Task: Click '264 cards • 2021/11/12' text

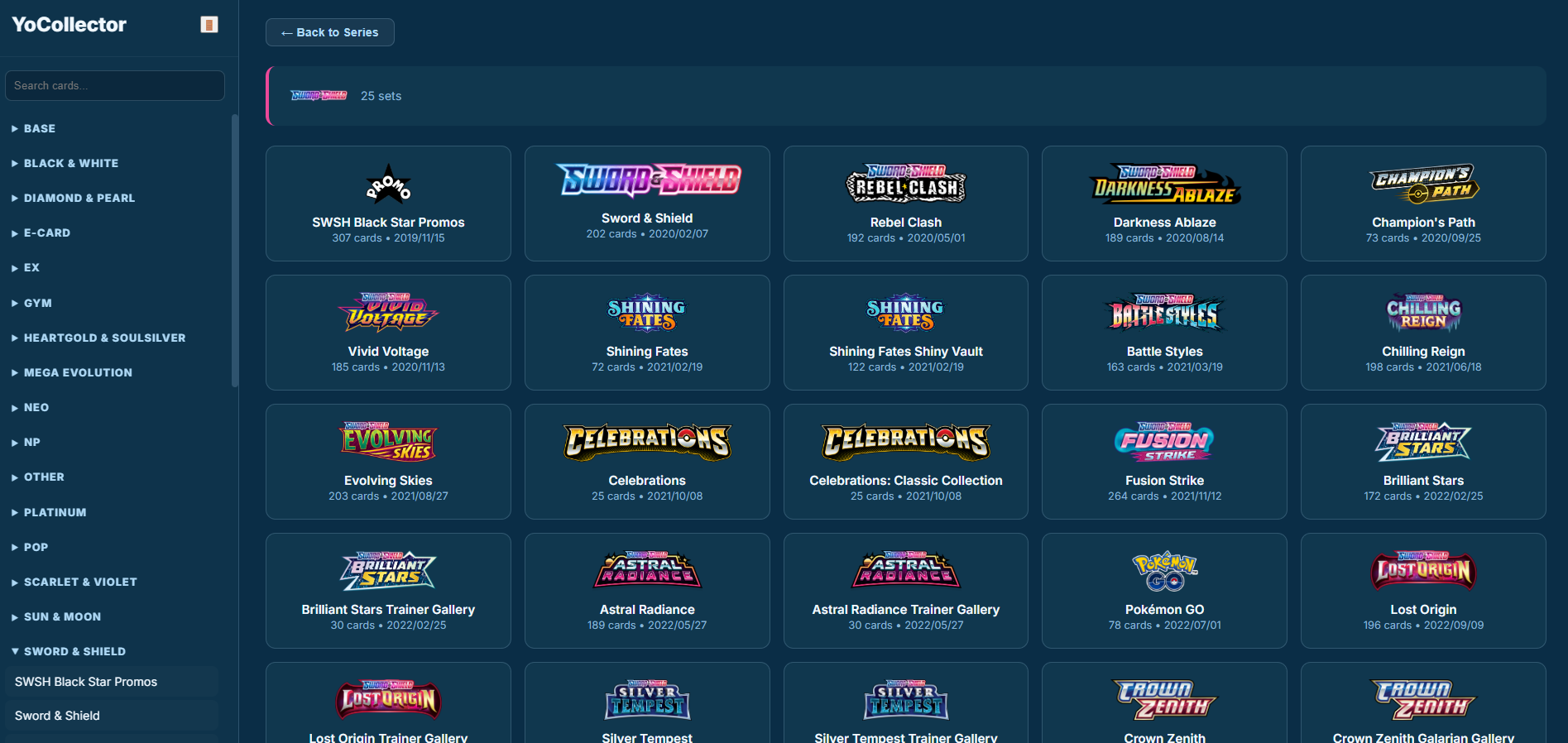Action: [x=1165, y=496]
